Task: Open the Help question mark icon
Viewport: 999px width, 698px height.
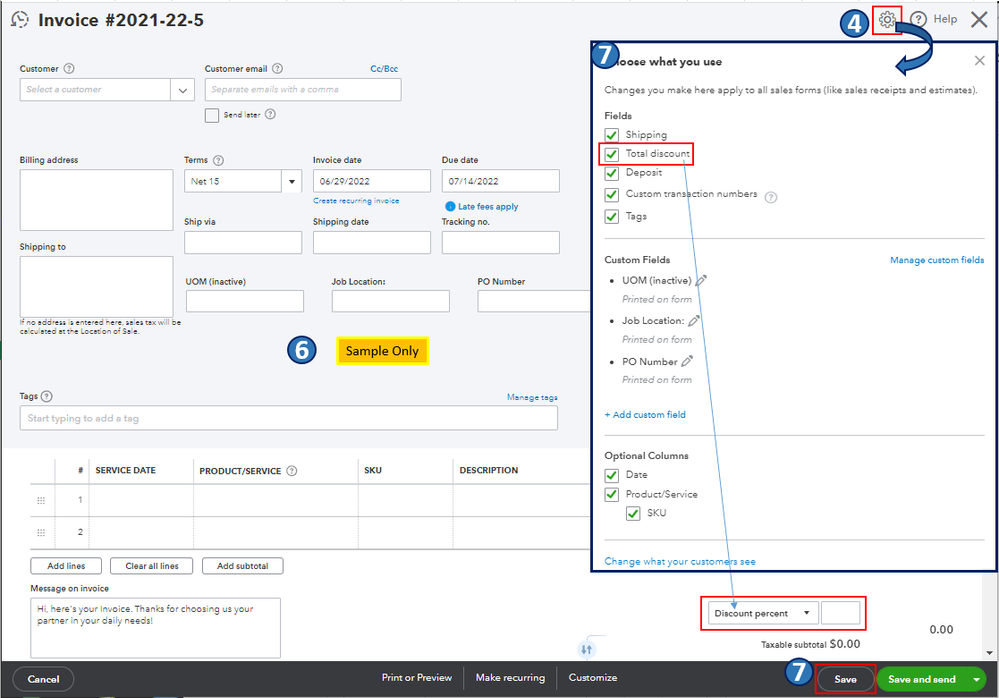Action: 918,20
